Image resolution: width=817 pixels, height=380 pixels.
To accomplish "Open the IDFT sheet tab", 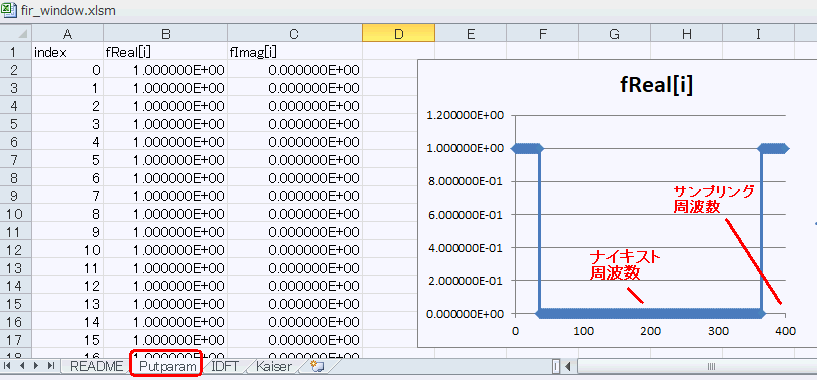I will [225, 366].
